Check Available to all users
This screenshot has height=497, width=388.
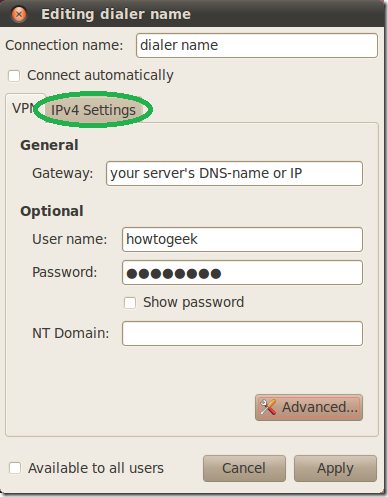pyautogui.click(x=15, y=468)
